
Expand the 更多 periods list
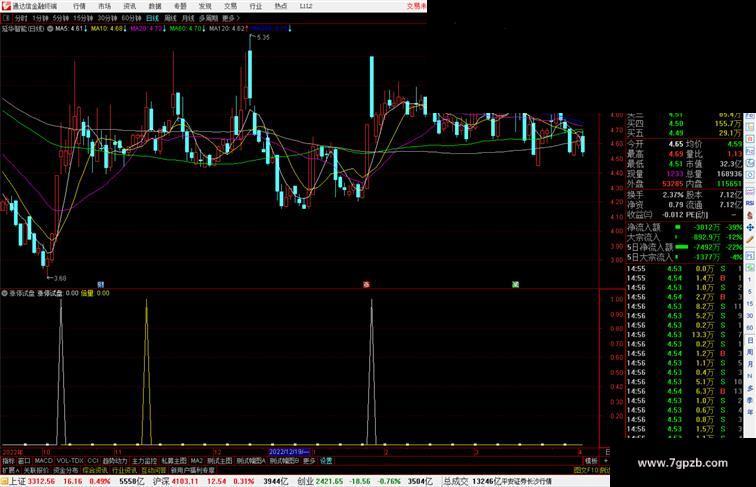point(230,18)
